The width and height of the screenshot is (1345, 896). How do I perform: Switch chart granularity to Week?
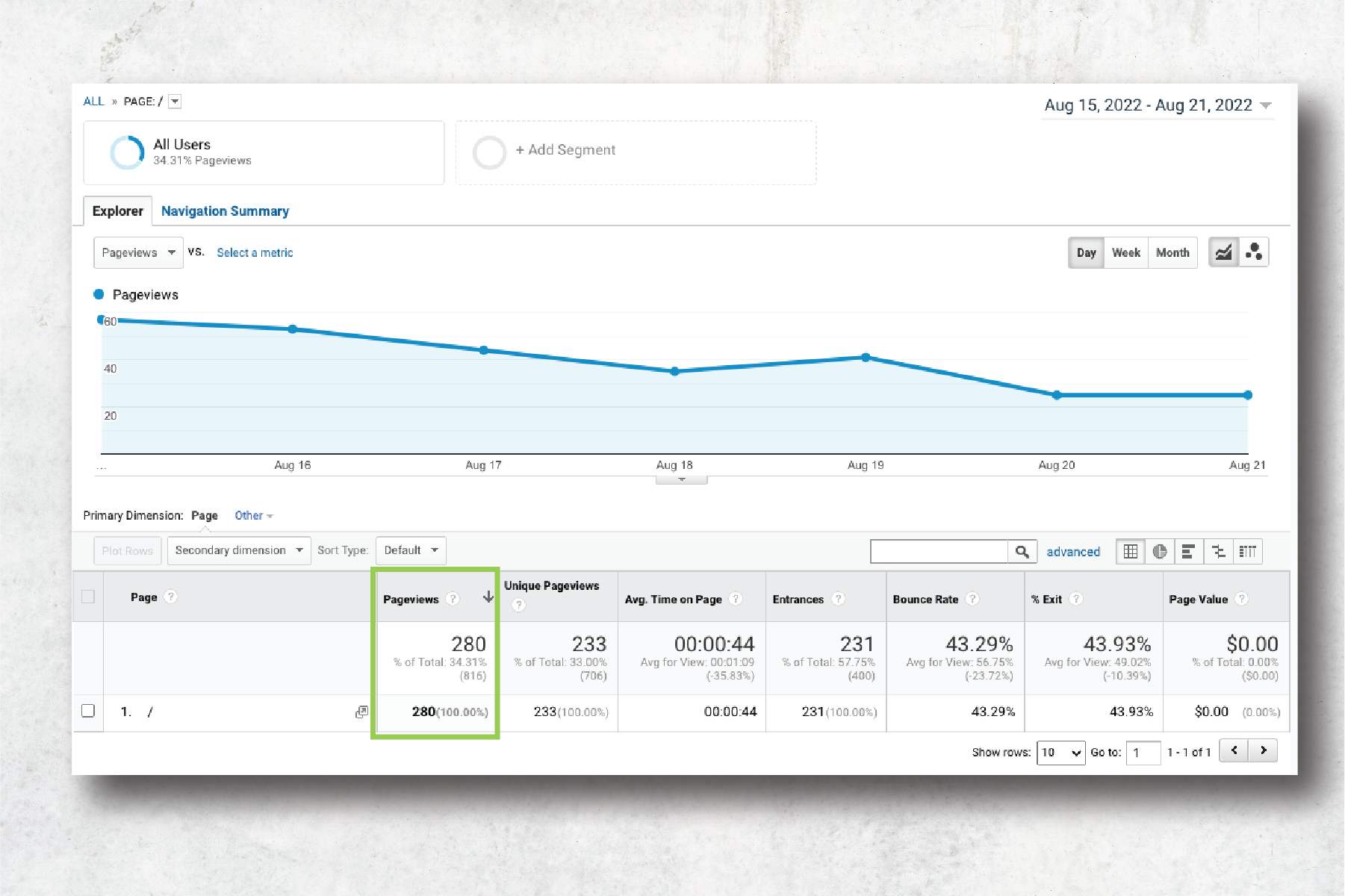(x=1125, y=252)
